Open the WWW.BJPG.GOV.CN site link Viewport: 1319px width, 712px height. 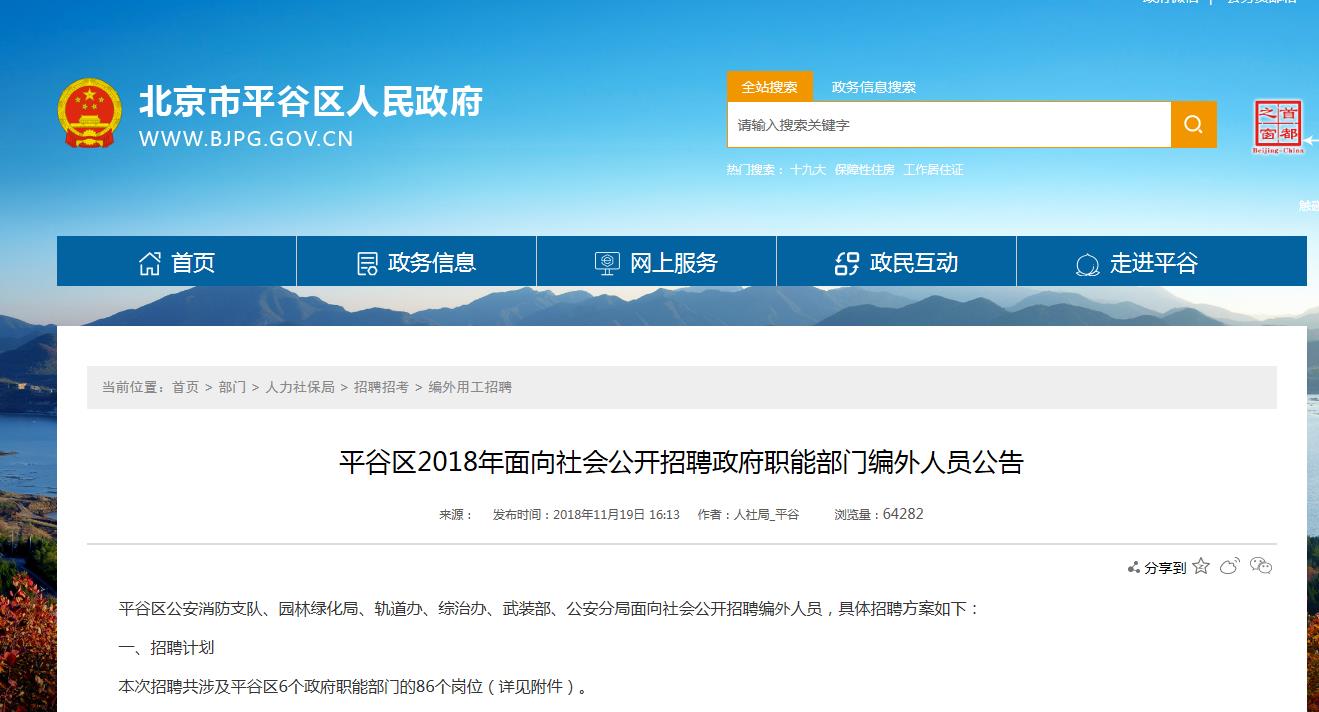(x=246, y=139)
